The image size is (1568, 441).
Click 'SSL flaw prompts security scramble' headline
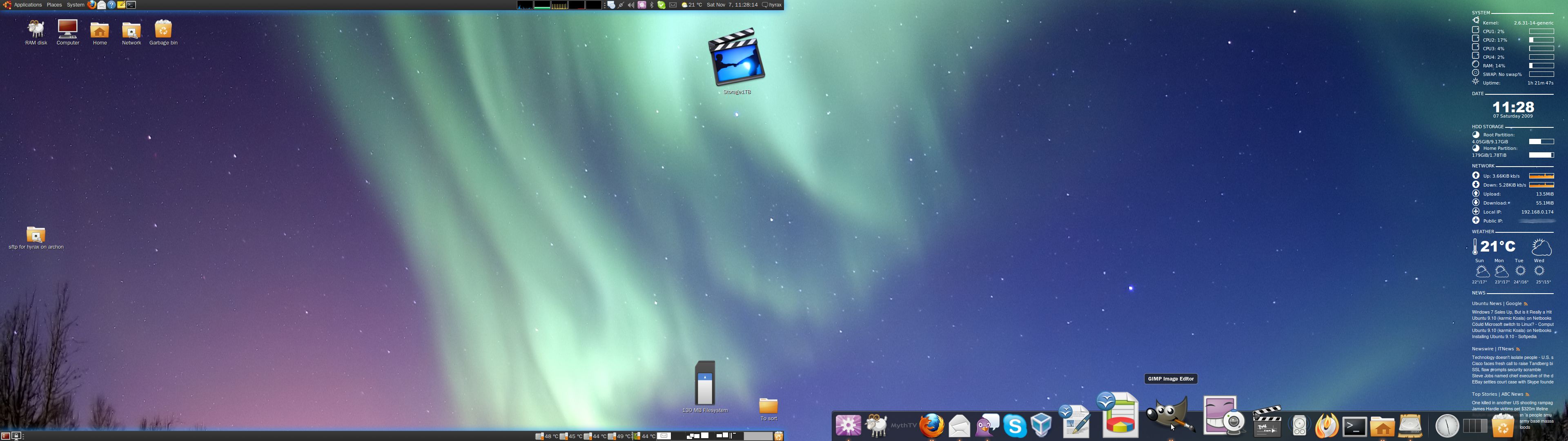point(1506,370)
